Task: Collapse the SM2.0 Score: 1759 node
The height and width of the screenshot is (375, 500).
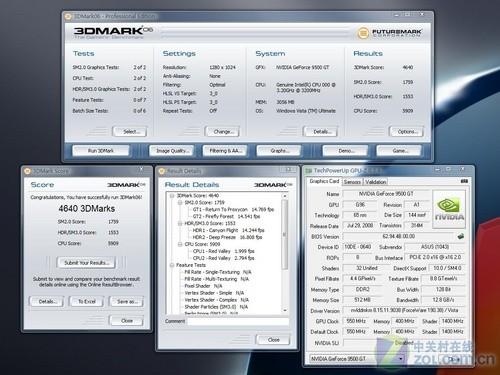Action: coord(180,203)
